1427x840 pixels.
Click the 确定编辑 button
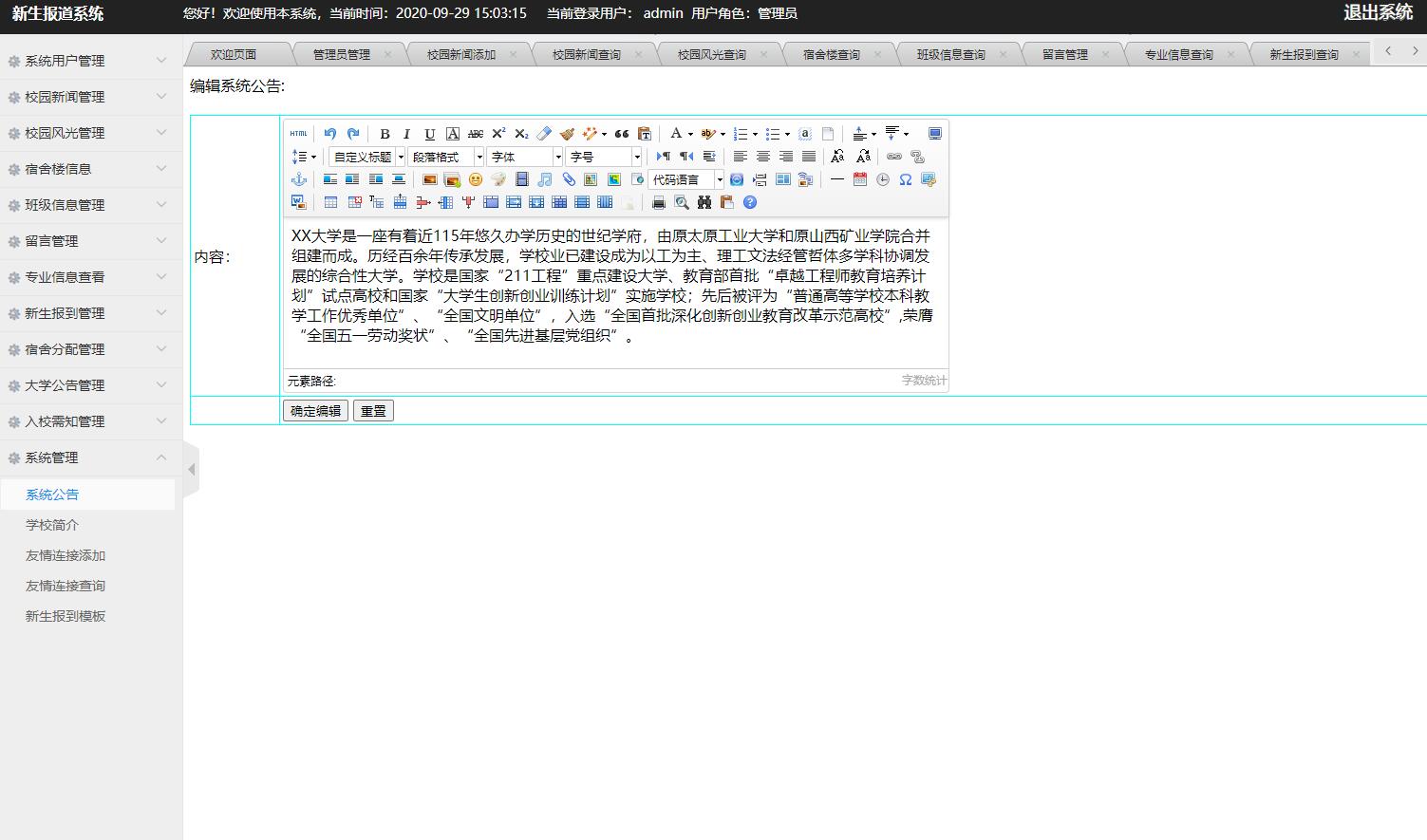tap(315, 410)
